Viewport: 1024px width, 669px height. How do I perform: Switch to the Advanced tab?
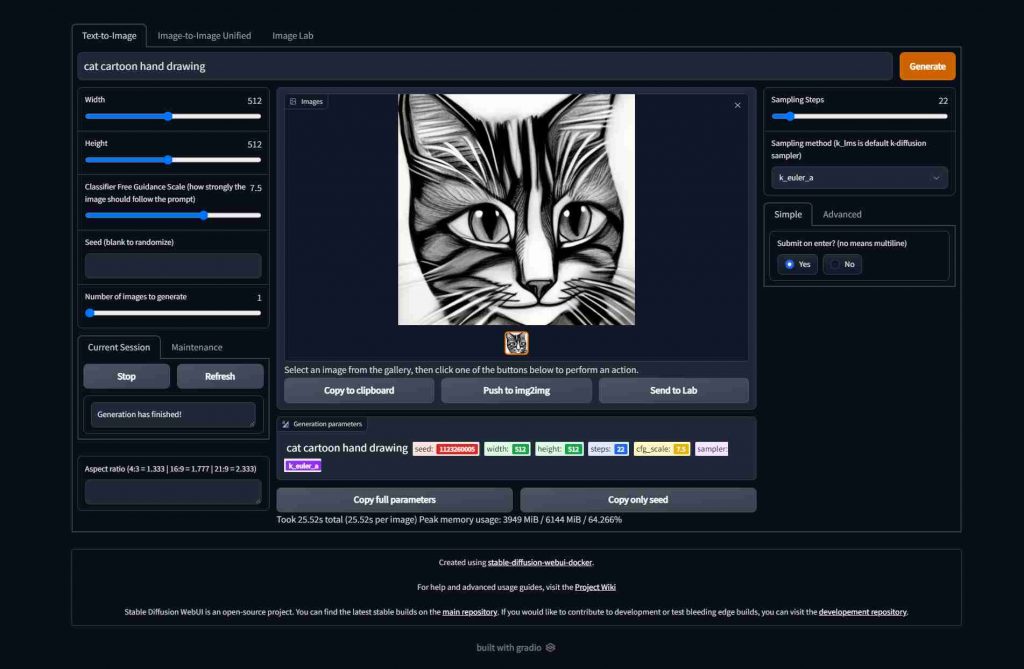[x=842, y=214]
